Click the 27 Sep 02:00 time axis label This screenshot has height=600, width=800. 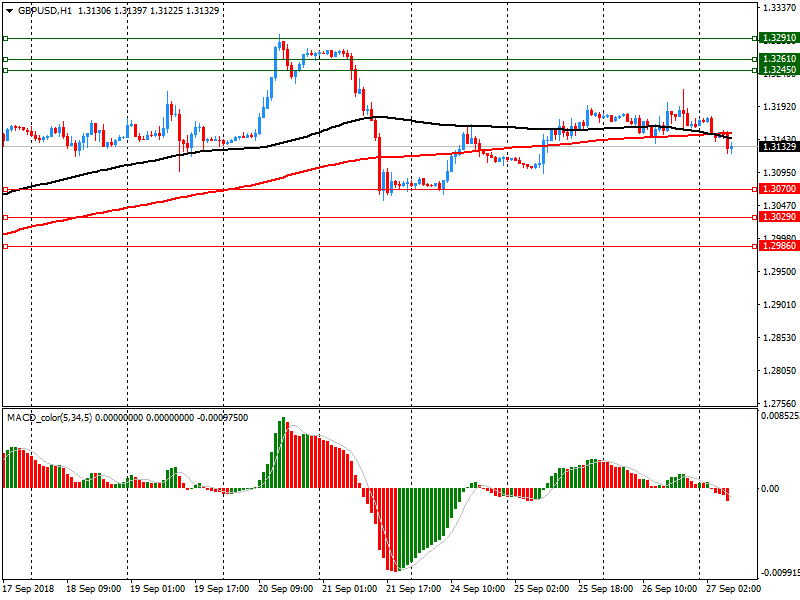733,590
